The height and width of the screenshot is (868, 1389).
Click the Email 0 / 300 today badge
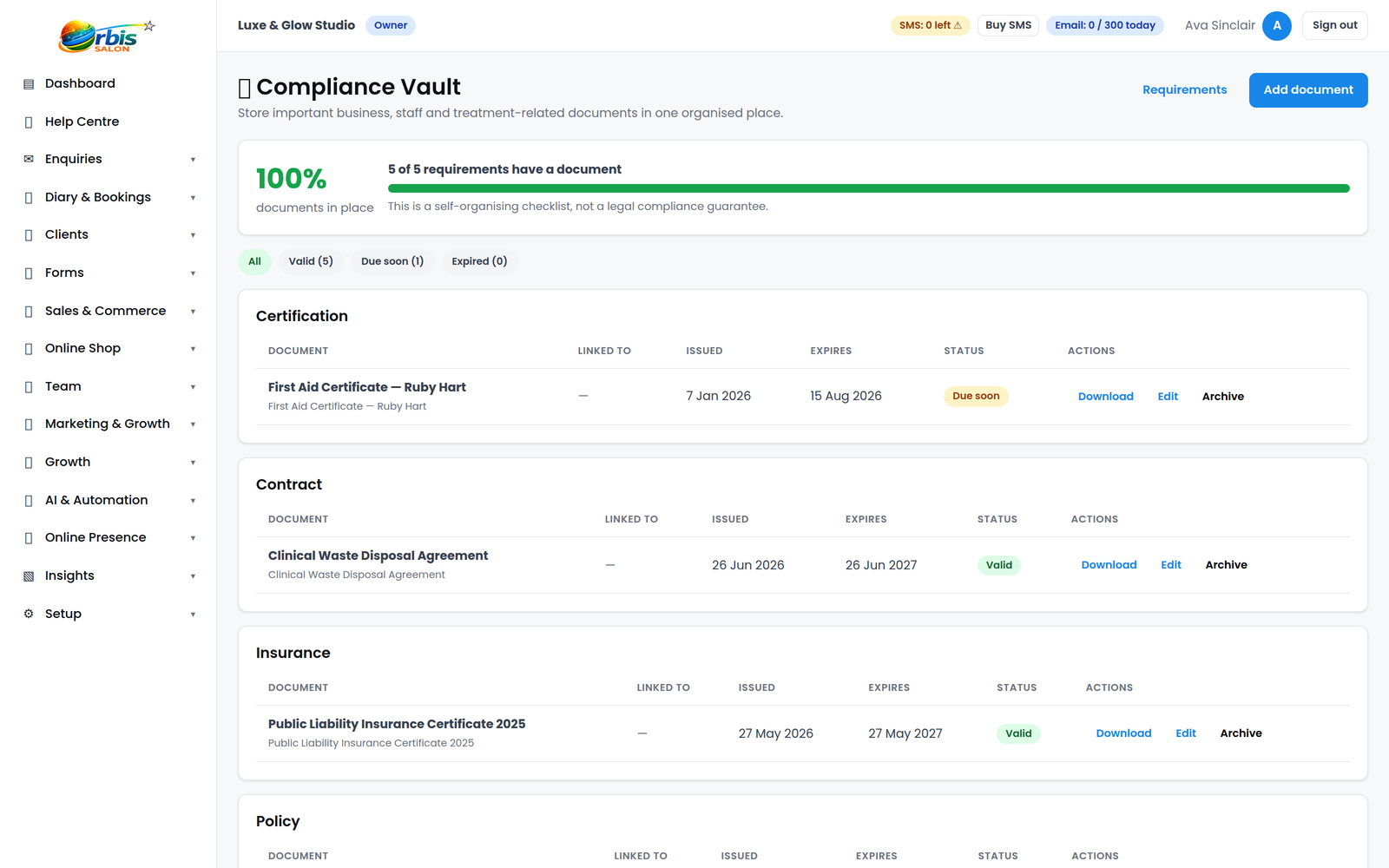click(1105, 25)
